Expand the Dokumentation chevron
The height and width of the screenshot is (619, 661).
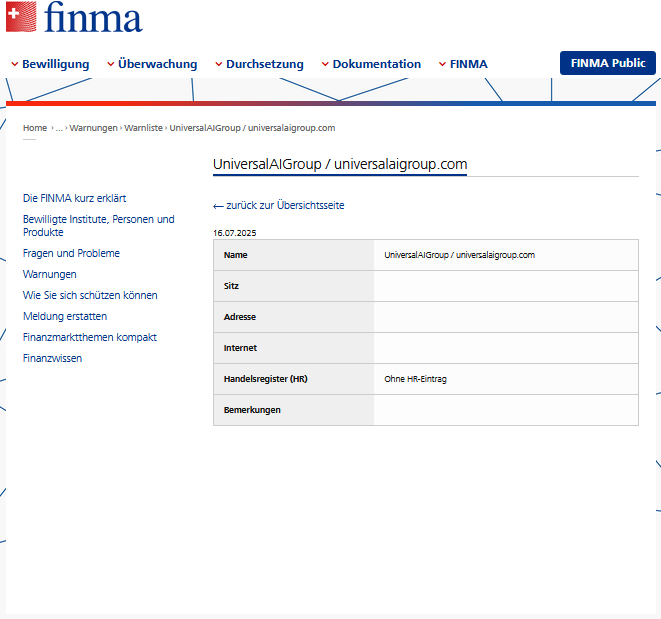point(325,64)
